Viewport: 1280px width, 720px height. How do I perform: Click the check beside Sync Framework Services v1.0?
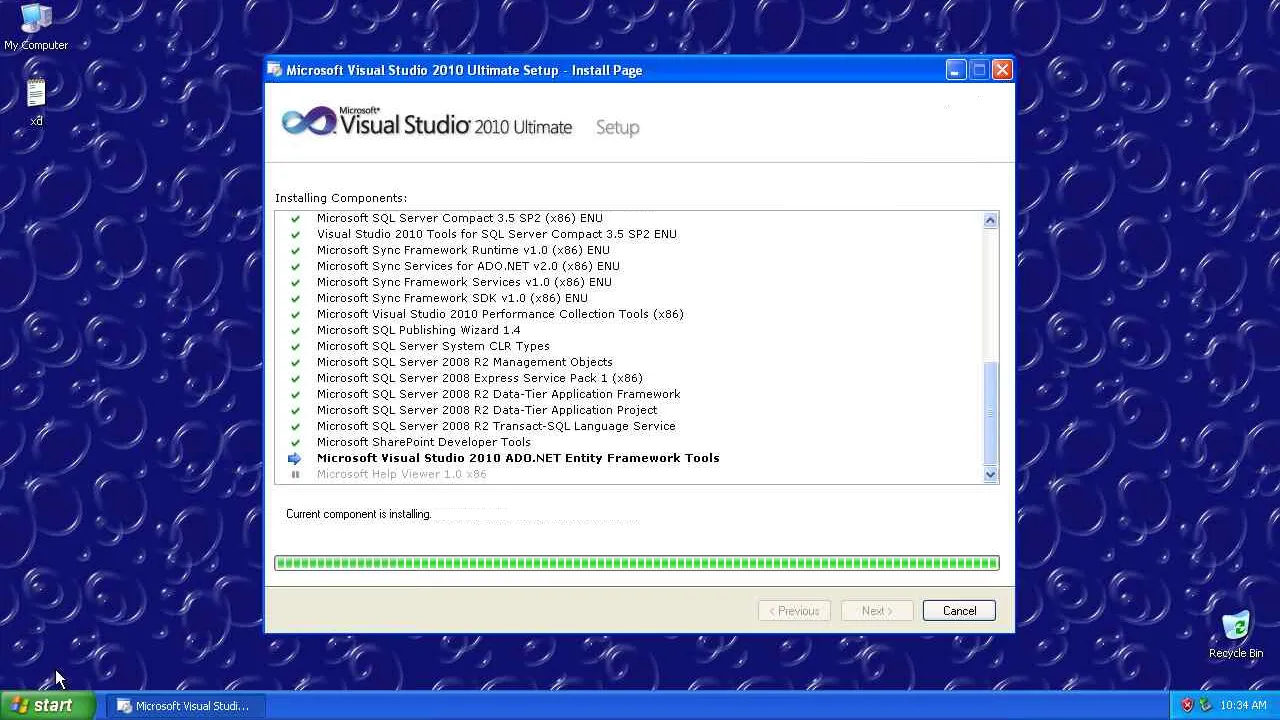click(x=295, y=282)
